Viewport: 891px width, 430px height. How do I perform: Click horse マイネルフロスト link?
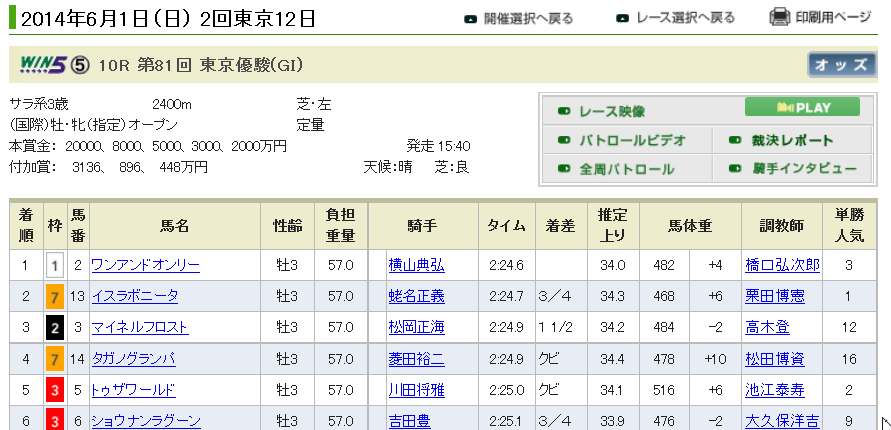[x=139, y=327]
